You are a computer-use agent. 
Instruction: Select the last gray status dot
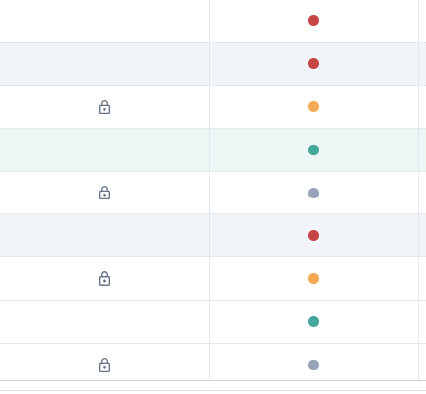tap(313, 365)
